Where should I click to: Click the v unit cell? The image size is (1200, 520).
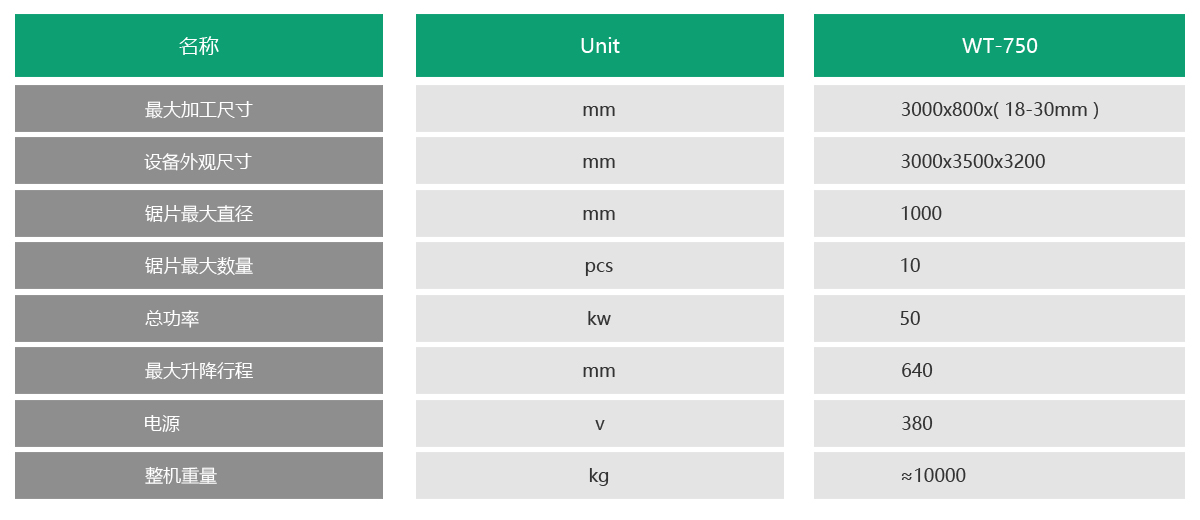pos(599,424)
